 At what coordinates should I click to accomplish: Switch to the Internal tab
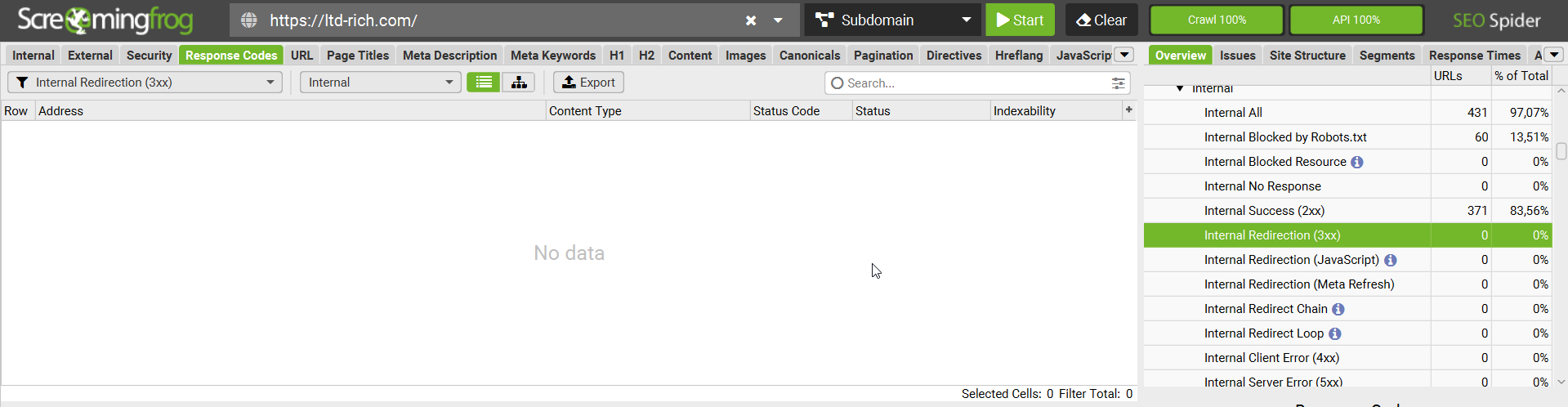34,55
